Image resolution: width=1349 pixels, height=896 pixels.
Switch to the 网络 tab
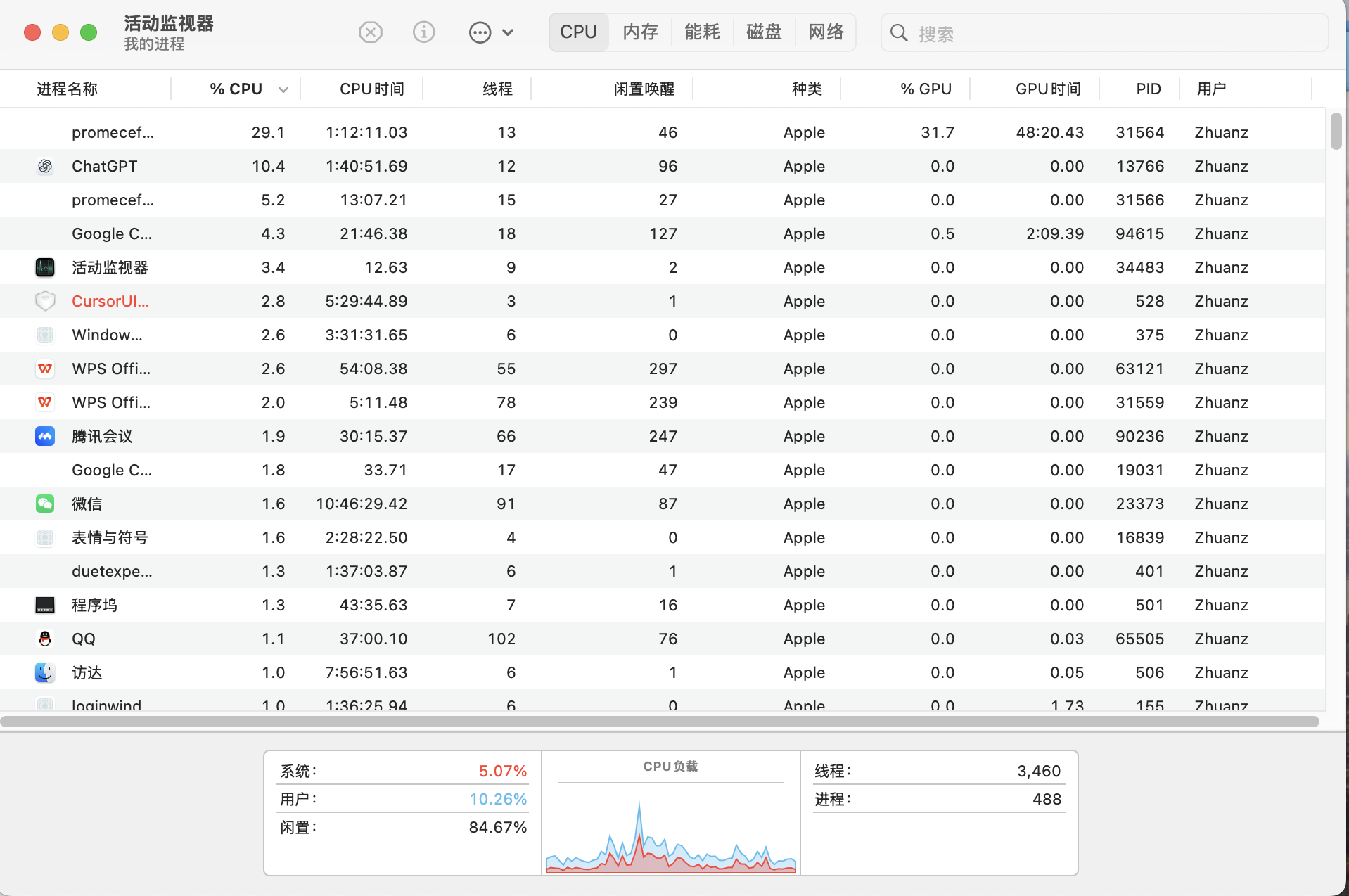(826, 32)
